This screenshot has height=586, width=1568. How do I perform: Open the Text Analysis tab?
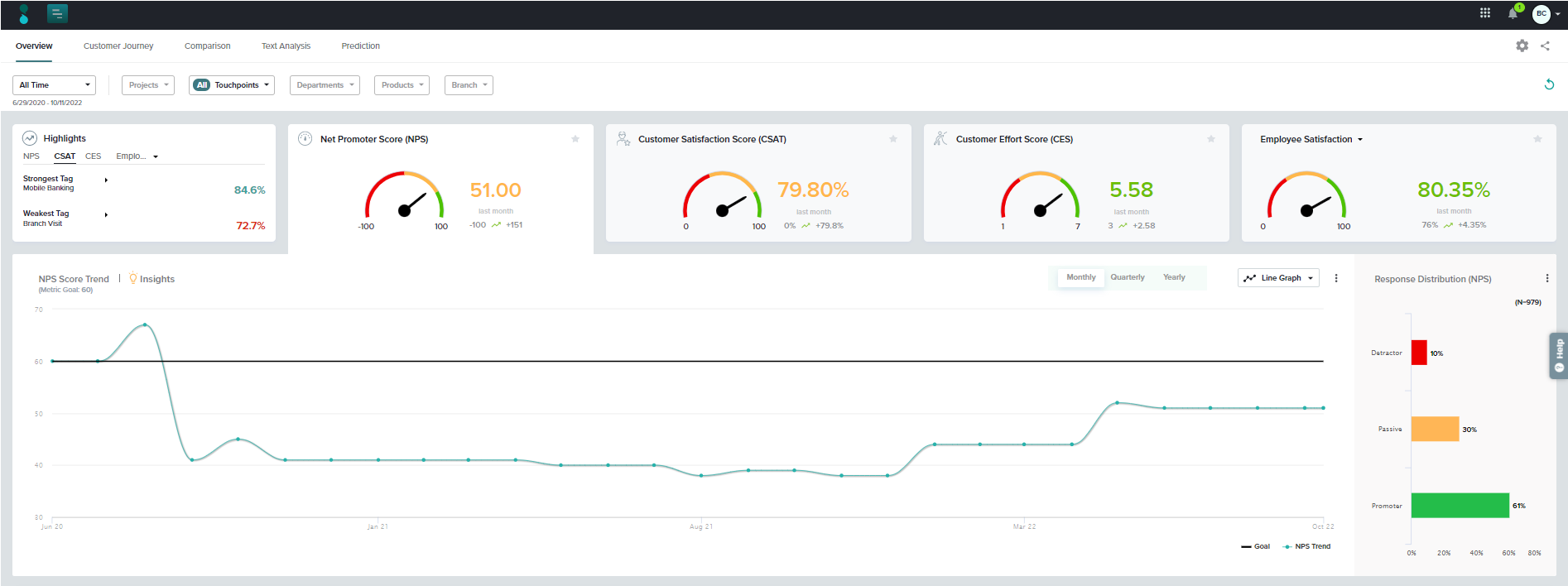pyautogui.click(x=286, y=46)
